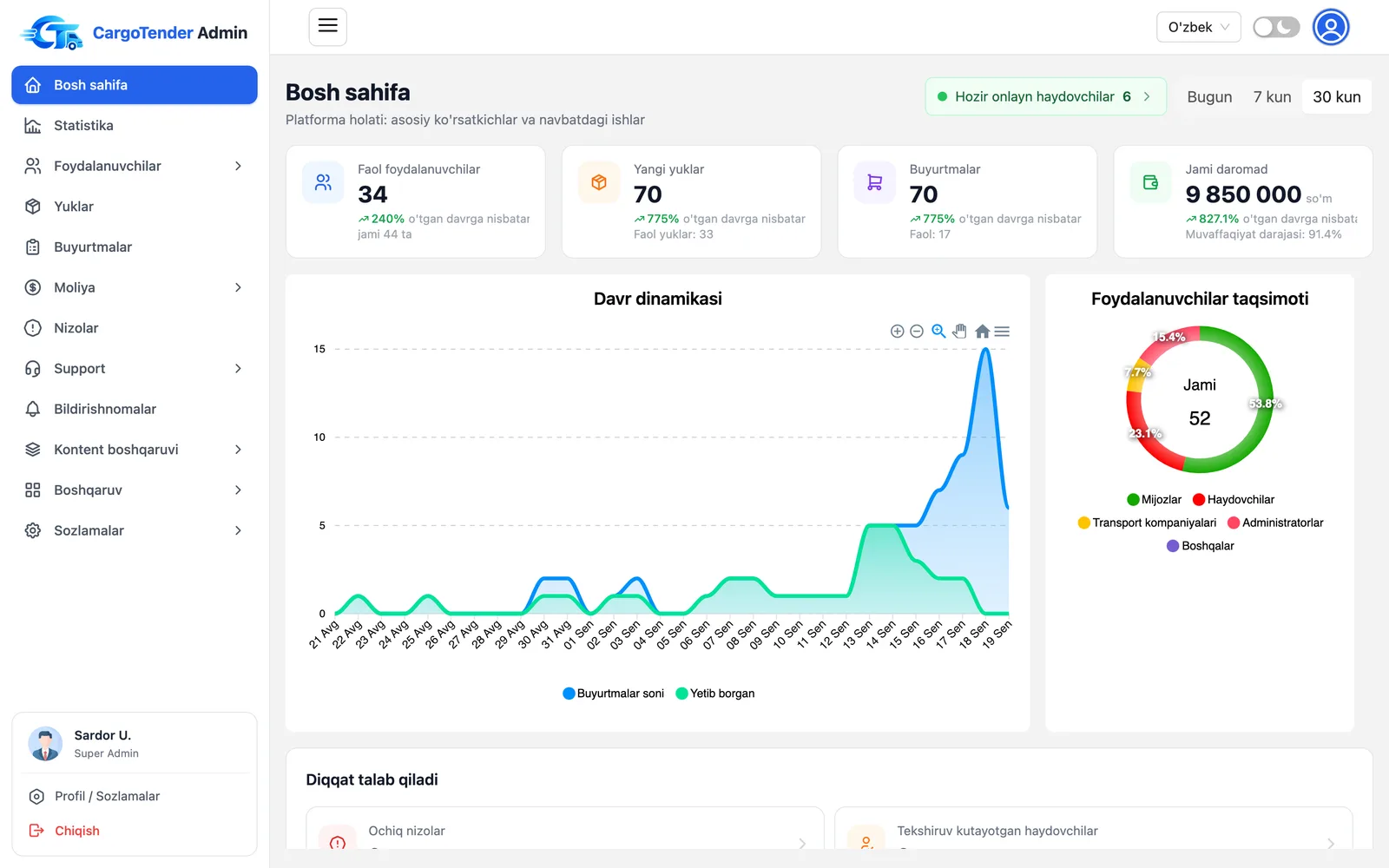The image size is (1389, 868).
Task: Open Yuklar in sidebar
Action: point(135,207)
